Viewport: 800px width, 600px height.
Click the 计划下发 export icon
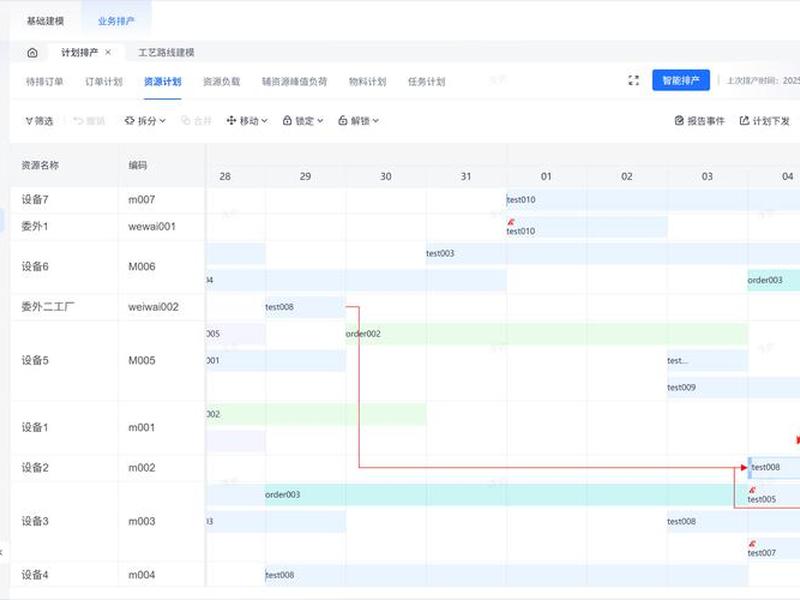[744, 121]
